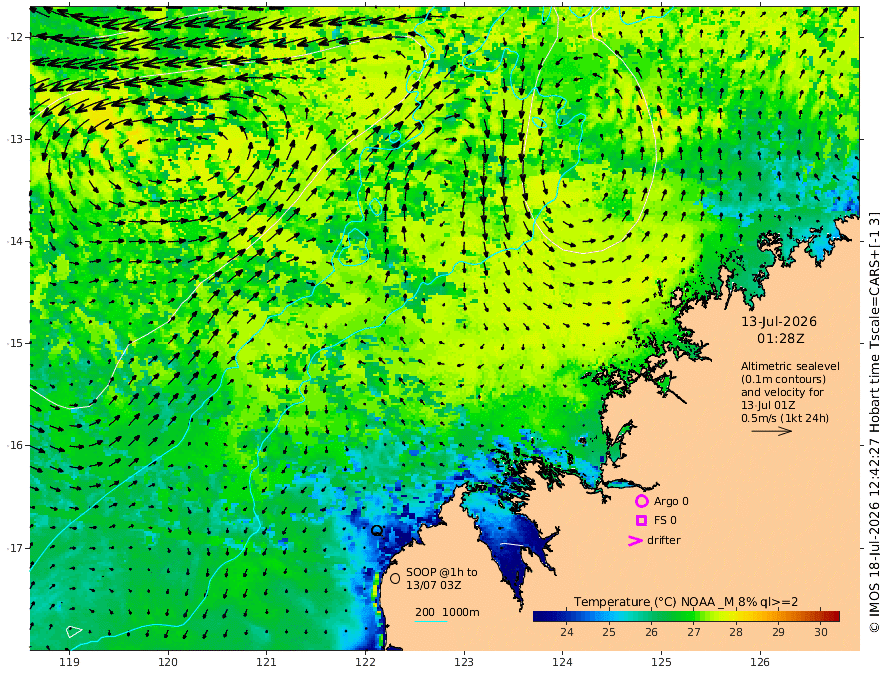Click the latitude axis label -17
Viewport: 880px width, 680px height.
click(15, 548)
